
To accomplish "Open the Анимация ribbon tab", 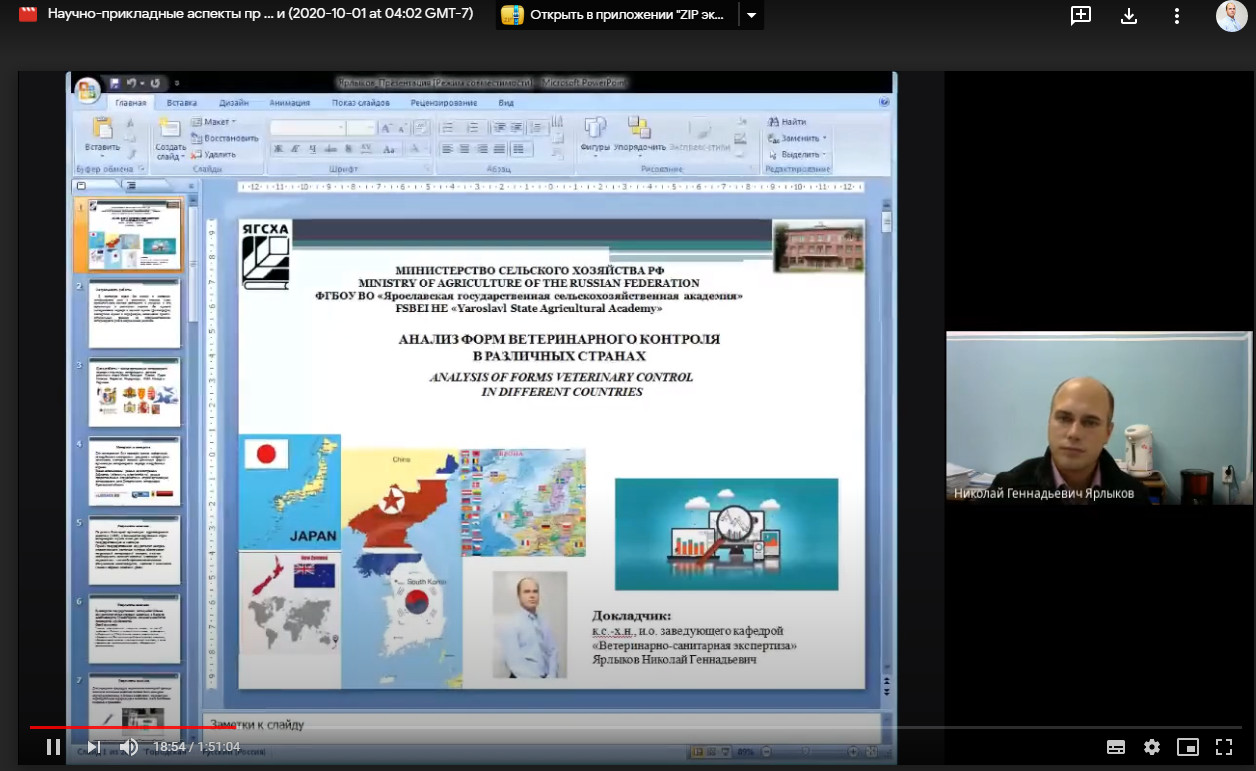I will click(290, 102).
